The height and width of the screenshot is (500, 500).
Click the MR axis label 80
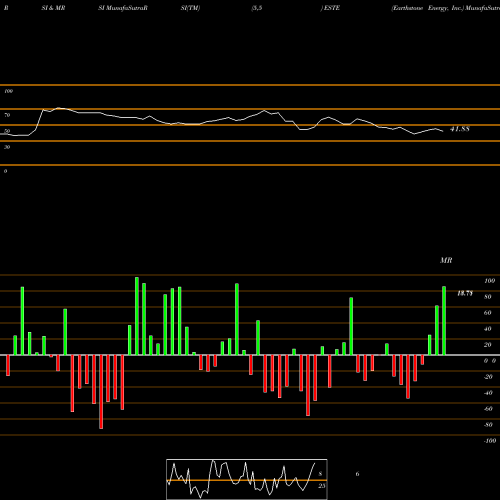tap(488, 297)
